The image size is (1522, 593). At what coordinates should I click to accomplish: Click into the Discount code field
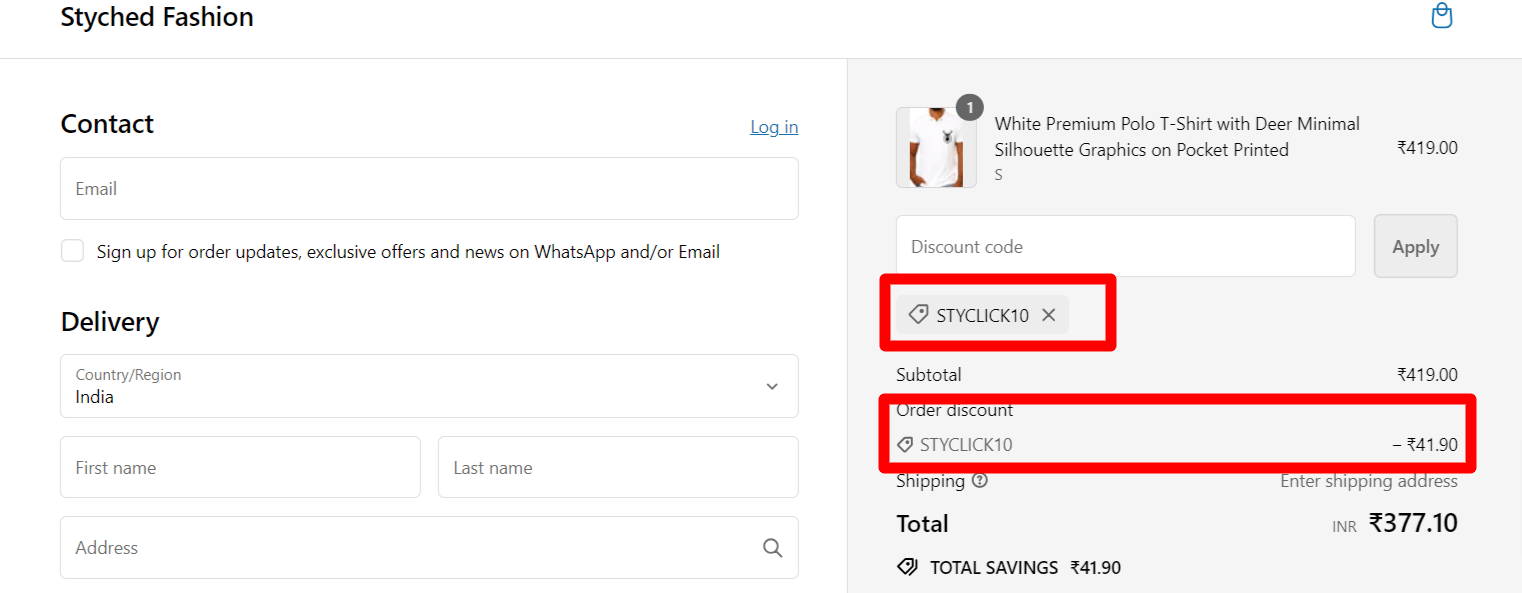1125,247
